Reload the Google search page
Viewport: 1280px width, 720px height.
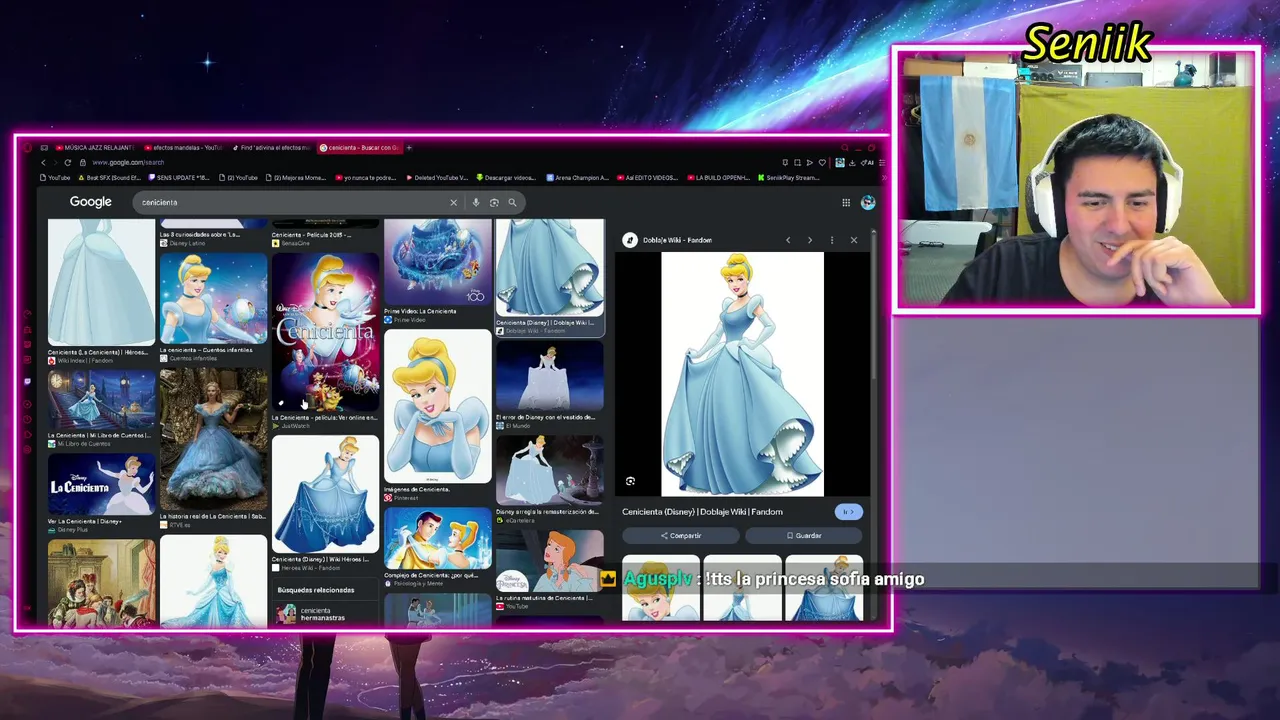68,162
